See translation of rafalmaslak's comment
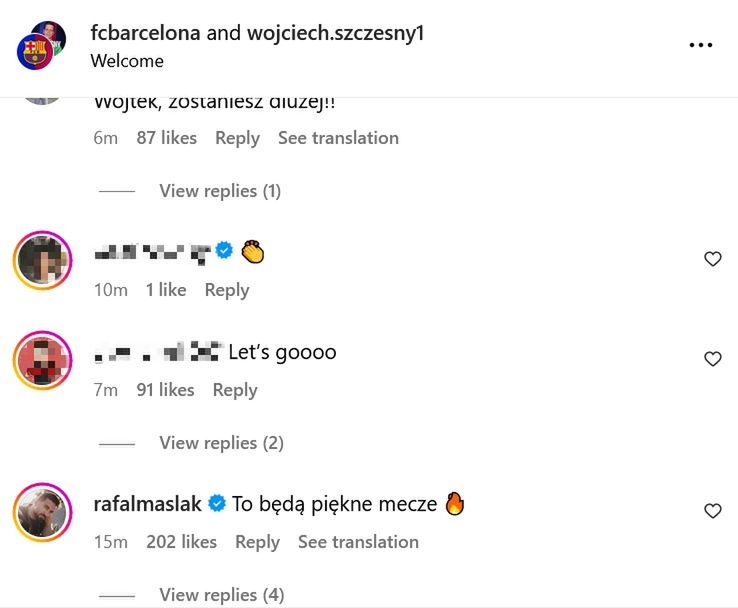The height and width of the screenshot is (608, 738). point(358,542)
